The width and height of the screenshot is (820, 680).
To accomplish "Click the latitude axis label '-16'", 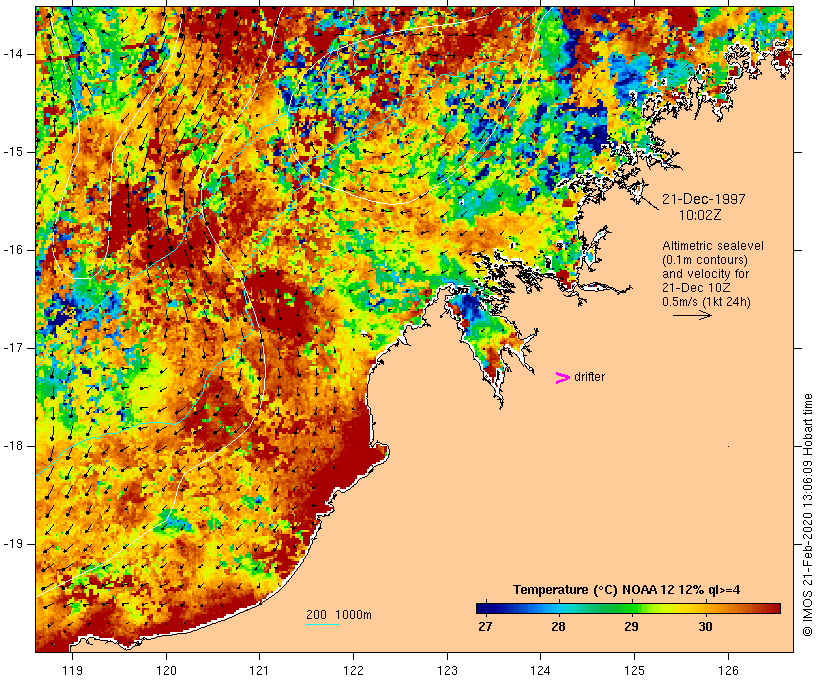I will (12, 250).
